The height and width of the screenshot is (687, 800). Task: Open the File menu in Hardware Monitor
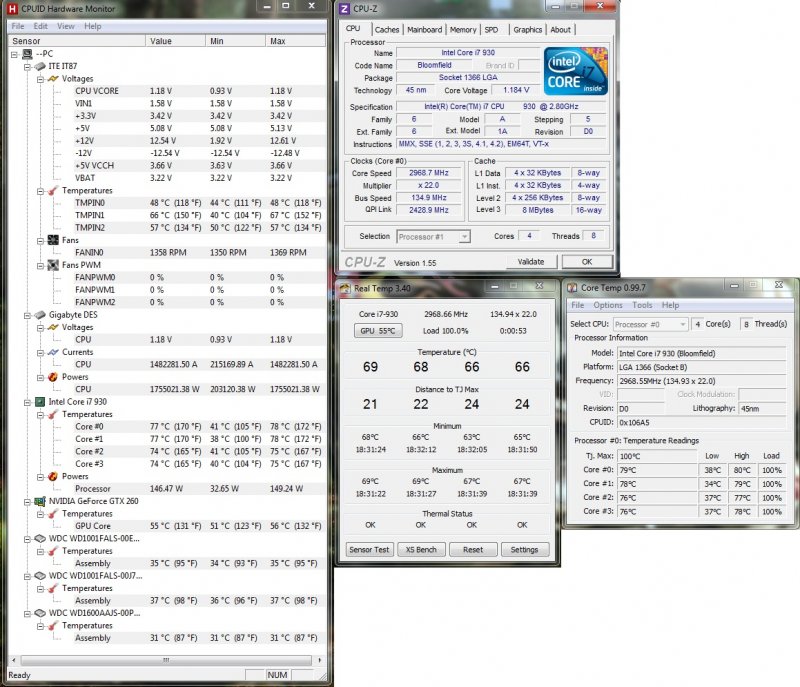18,26
